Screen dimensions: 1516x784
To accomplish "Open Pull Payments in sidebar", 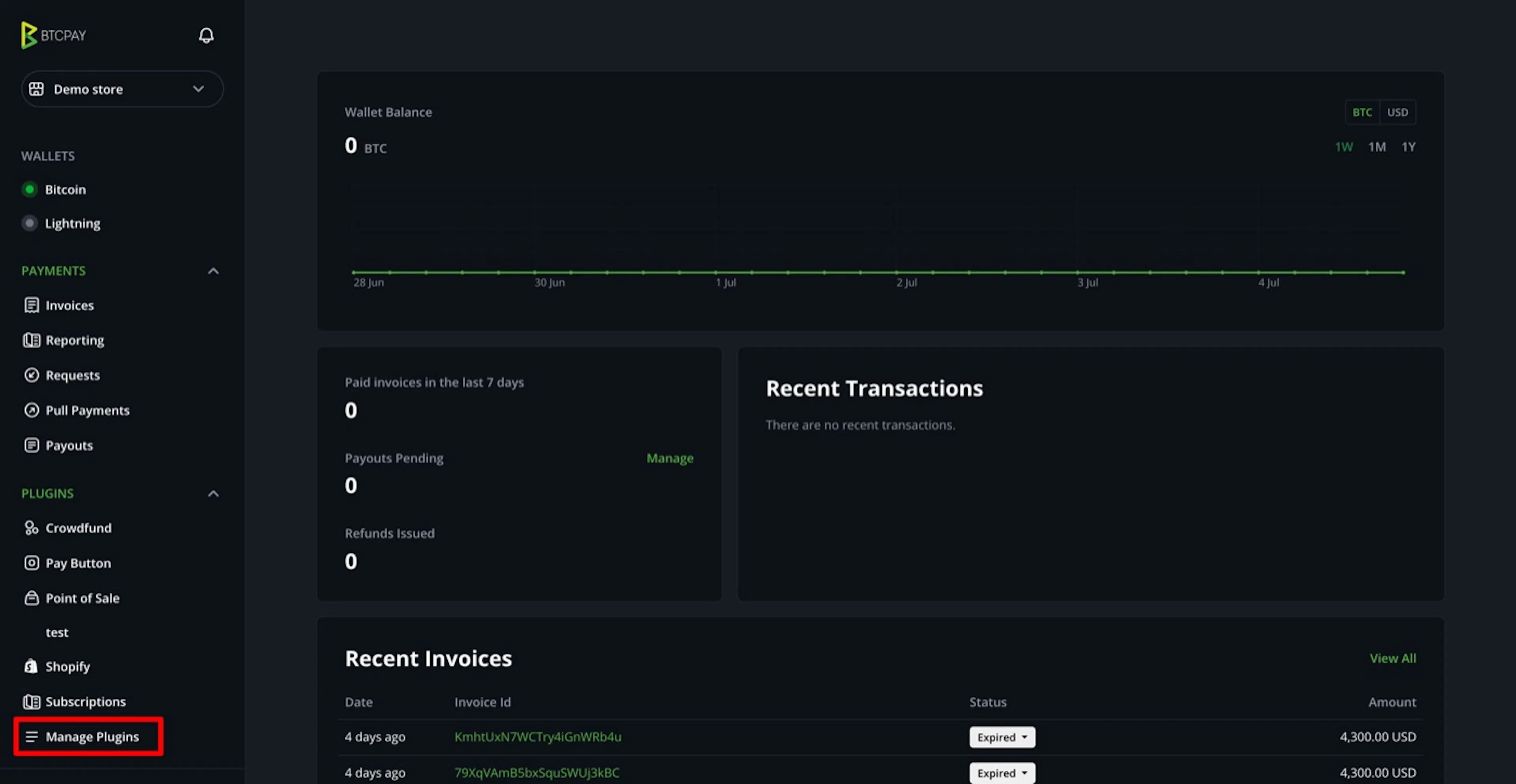I will click(88, 410).
